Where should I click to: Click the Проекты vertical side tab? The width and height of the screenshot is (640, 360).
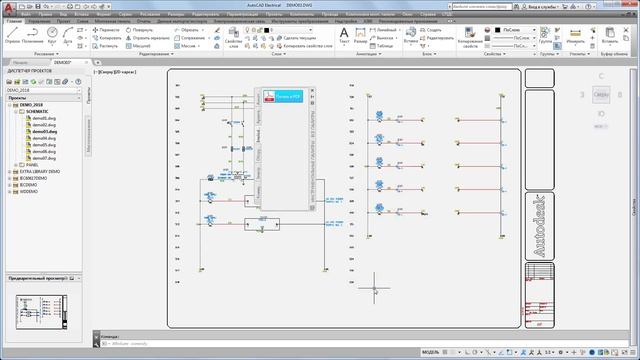89,95
